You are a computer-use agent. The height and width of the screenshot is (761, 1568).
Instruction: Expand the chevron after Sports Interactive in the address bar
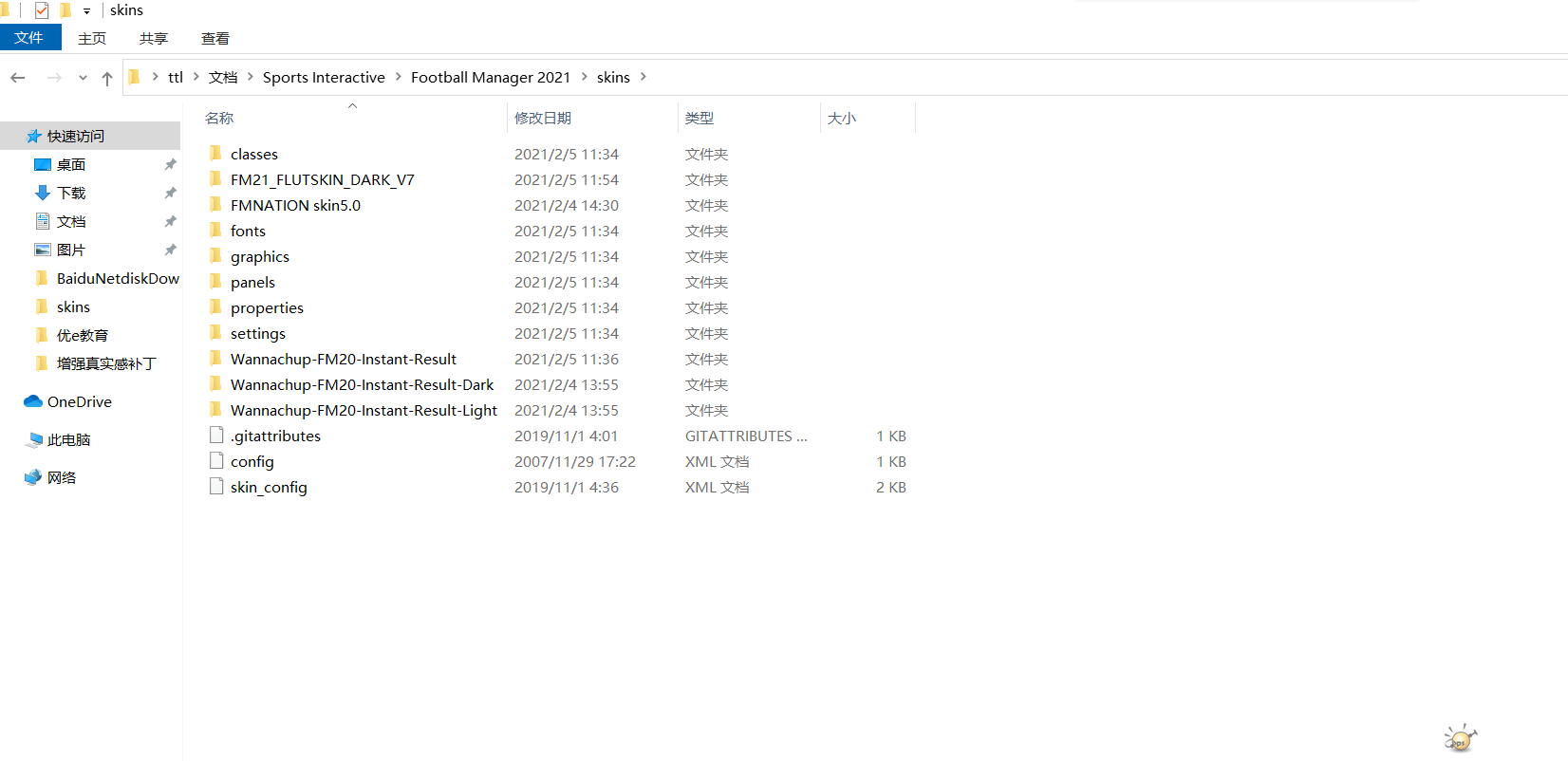click(x=398, y=77)
